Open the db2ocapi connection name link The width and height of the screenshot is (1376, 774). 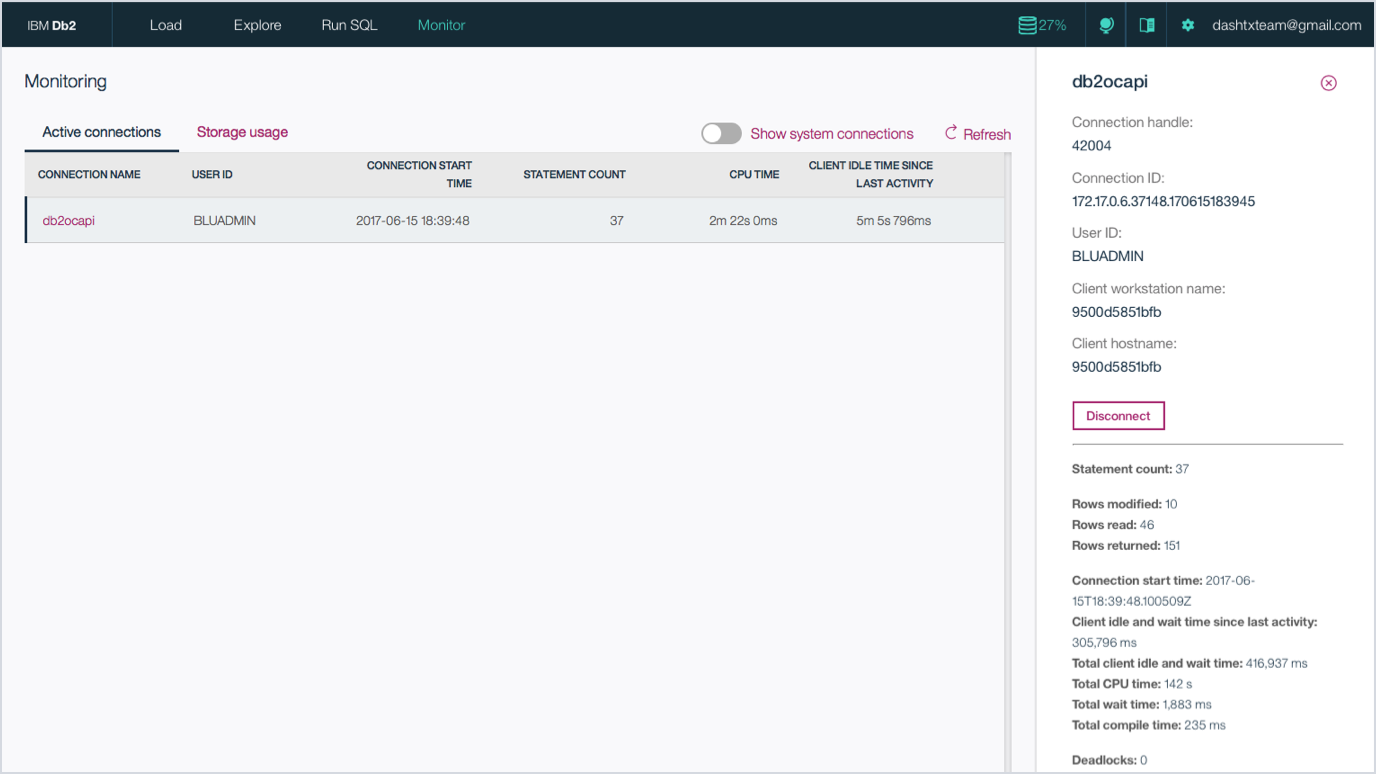(x=68, y=220)
